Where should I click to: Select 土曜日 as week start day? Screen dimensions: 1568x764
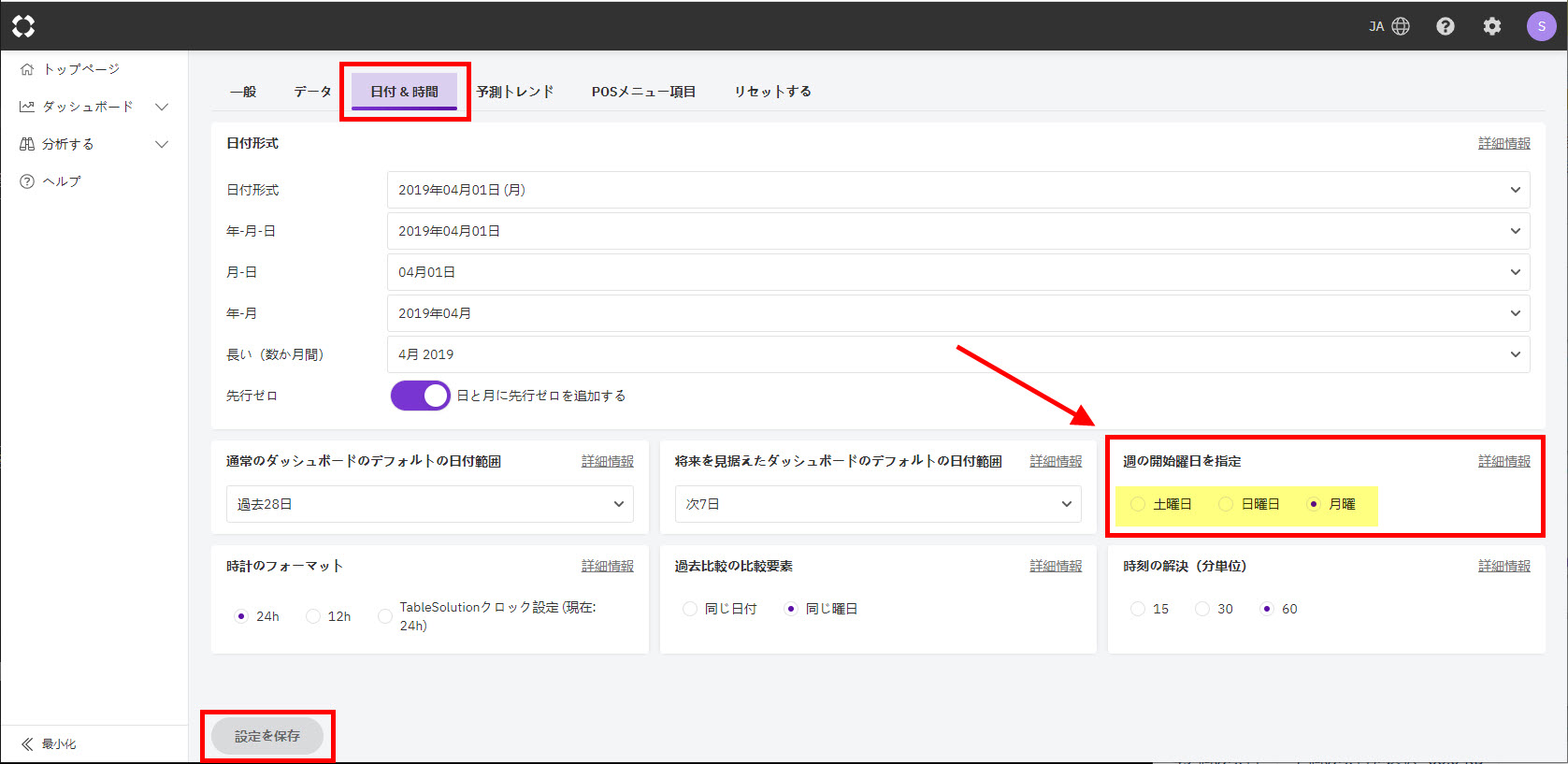(1138, 504)
